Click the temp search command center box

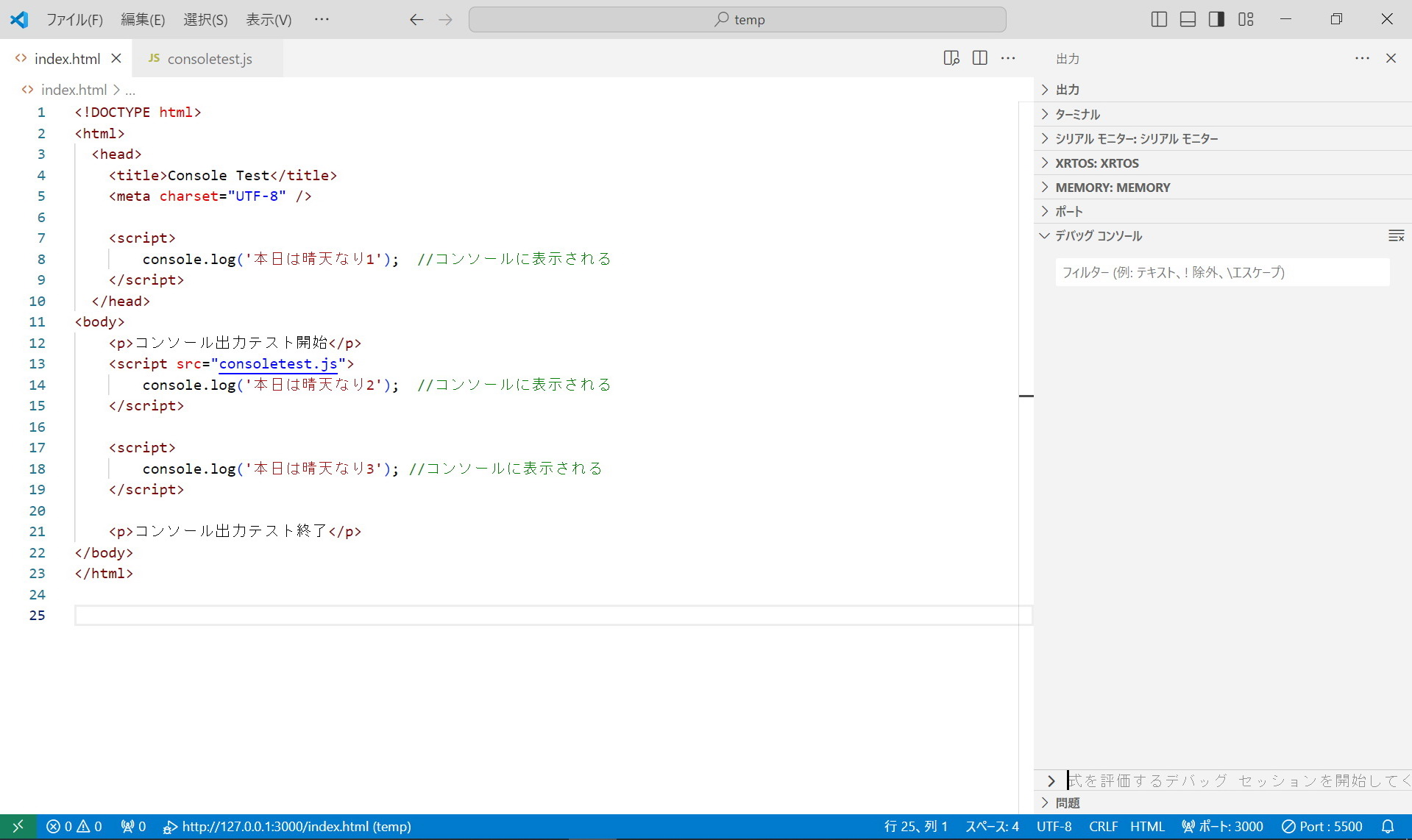click(x=737, y=20)
